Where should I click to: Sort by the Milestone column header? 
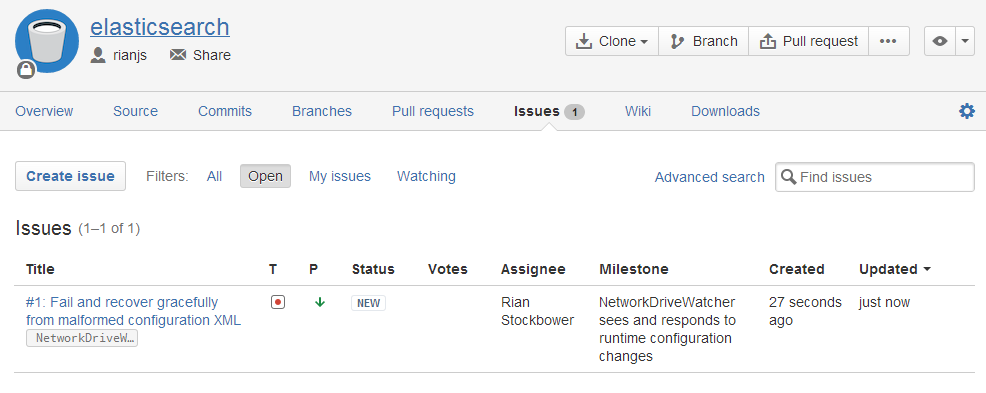(x=634, y=269)
